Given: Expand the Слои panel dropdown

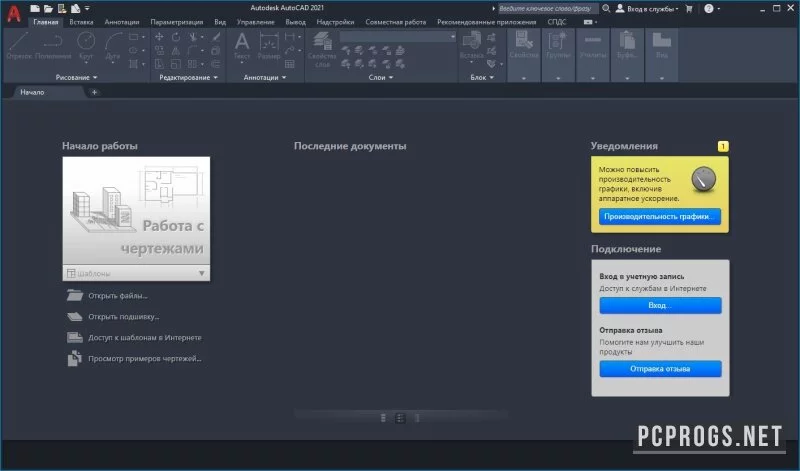Looking at the screenshot, I should click(381, 78).
